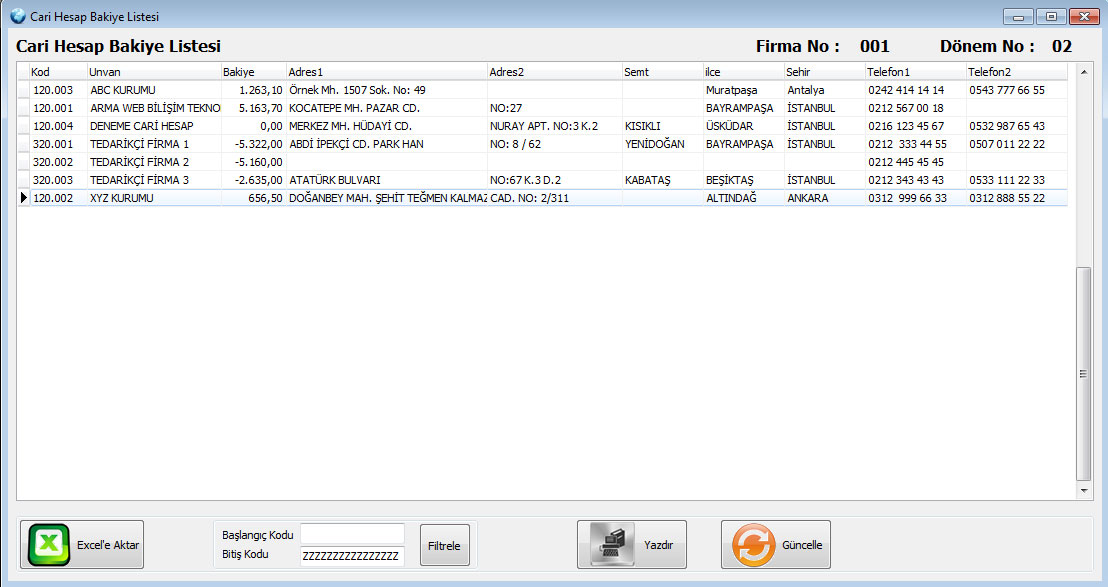The height and width of the screenshot is (587, 1108).
Task: Click address cell ATATÜRK BULVARI
Action: [387, 180]
